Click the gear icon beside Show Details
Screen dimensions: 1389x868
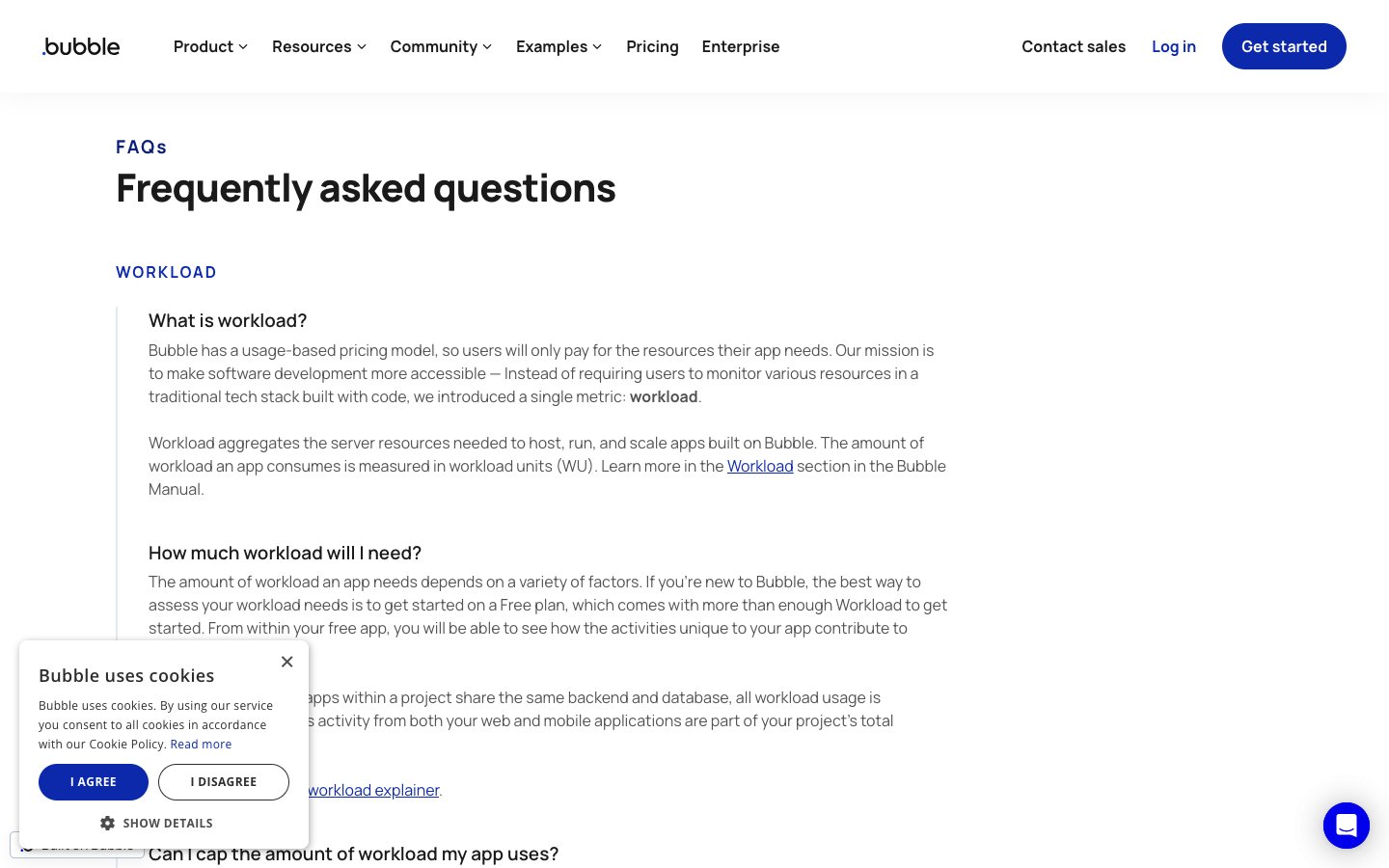coord(107,823)
